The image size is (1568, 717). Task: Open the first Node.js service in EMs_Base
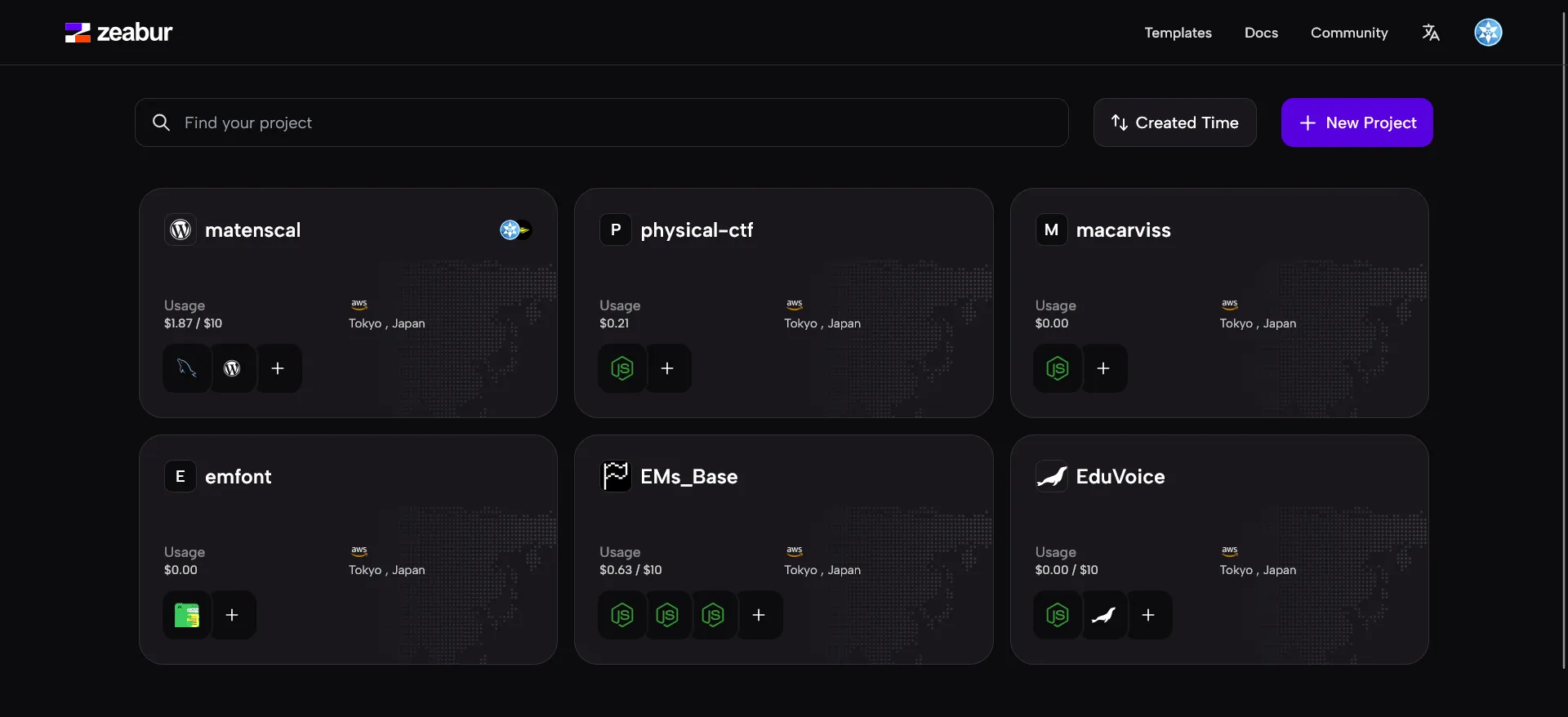pos(622,615)
